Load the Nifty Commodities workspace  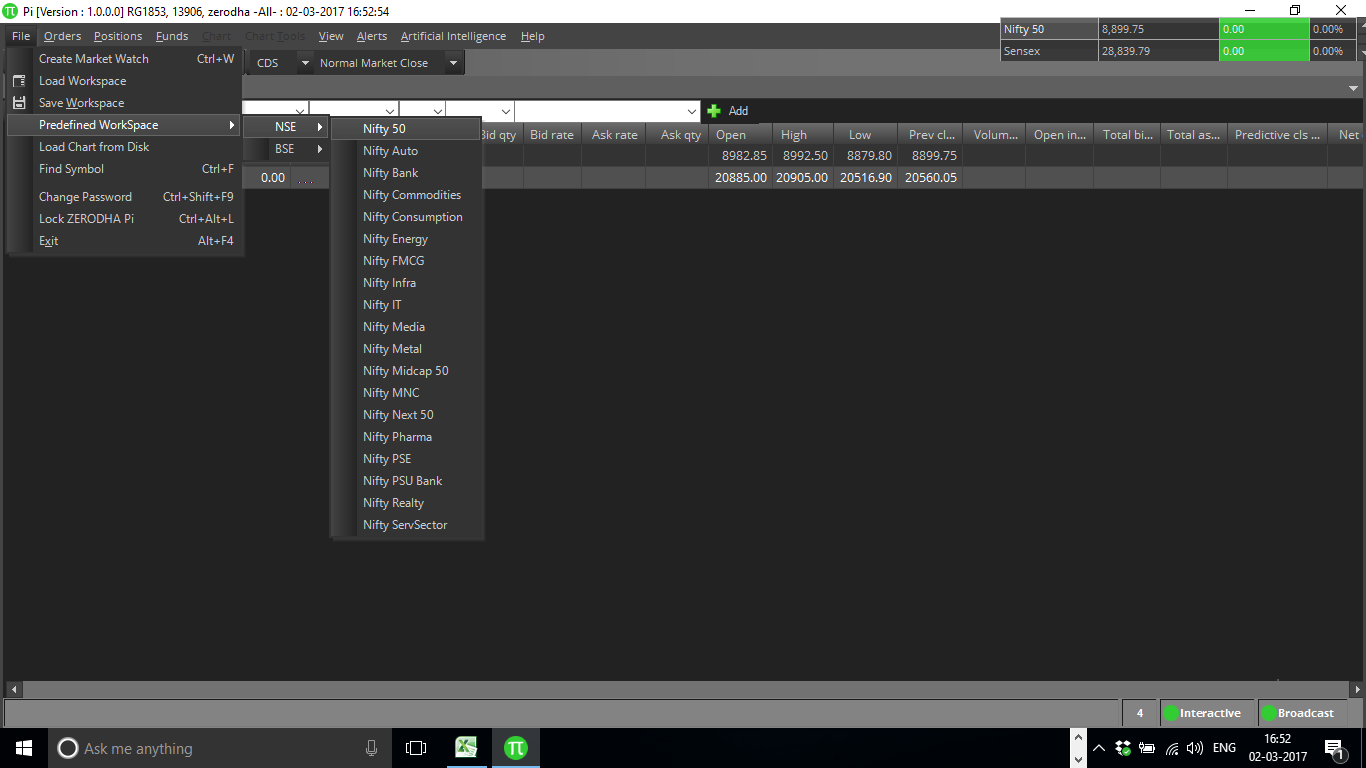click(407, 195)
